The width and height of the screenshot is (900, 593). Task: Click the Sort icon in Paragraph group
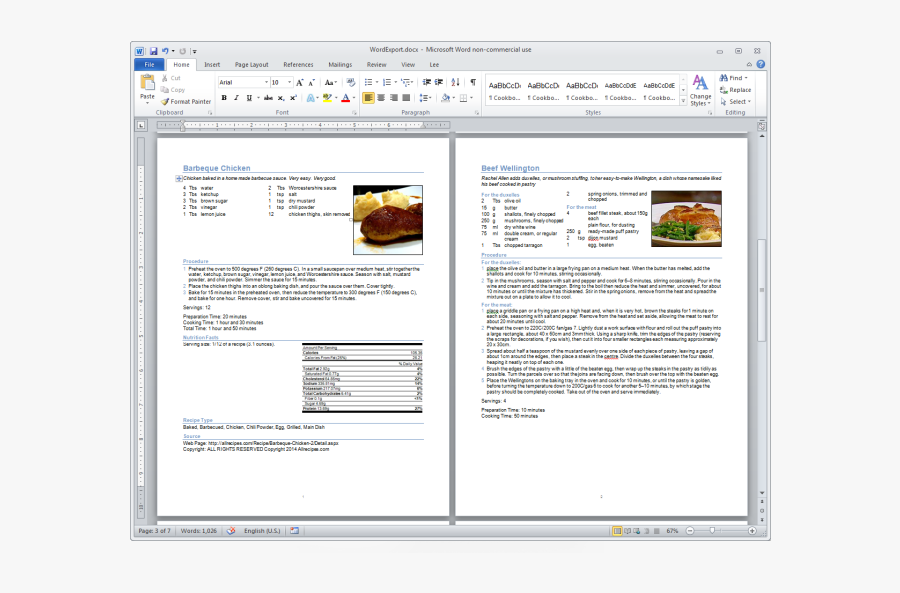tap(456, 82)
